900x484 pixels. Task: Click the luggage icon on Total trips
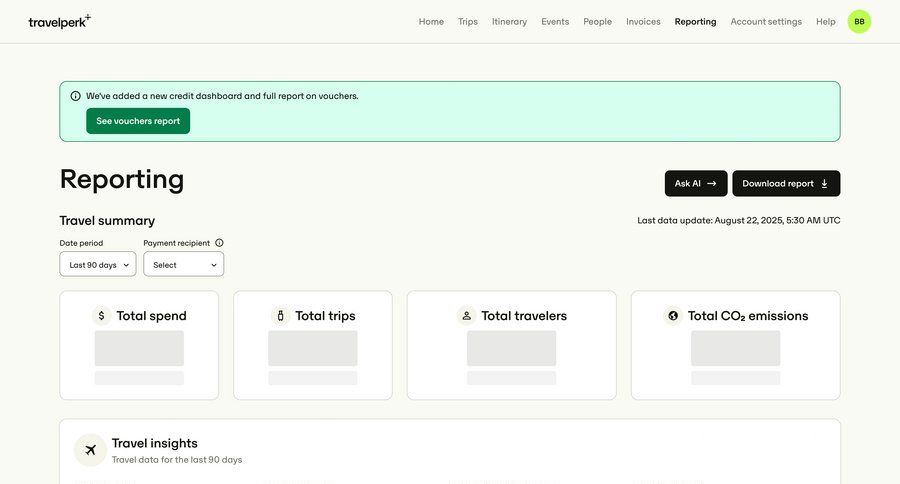click(x=280, y=316)
